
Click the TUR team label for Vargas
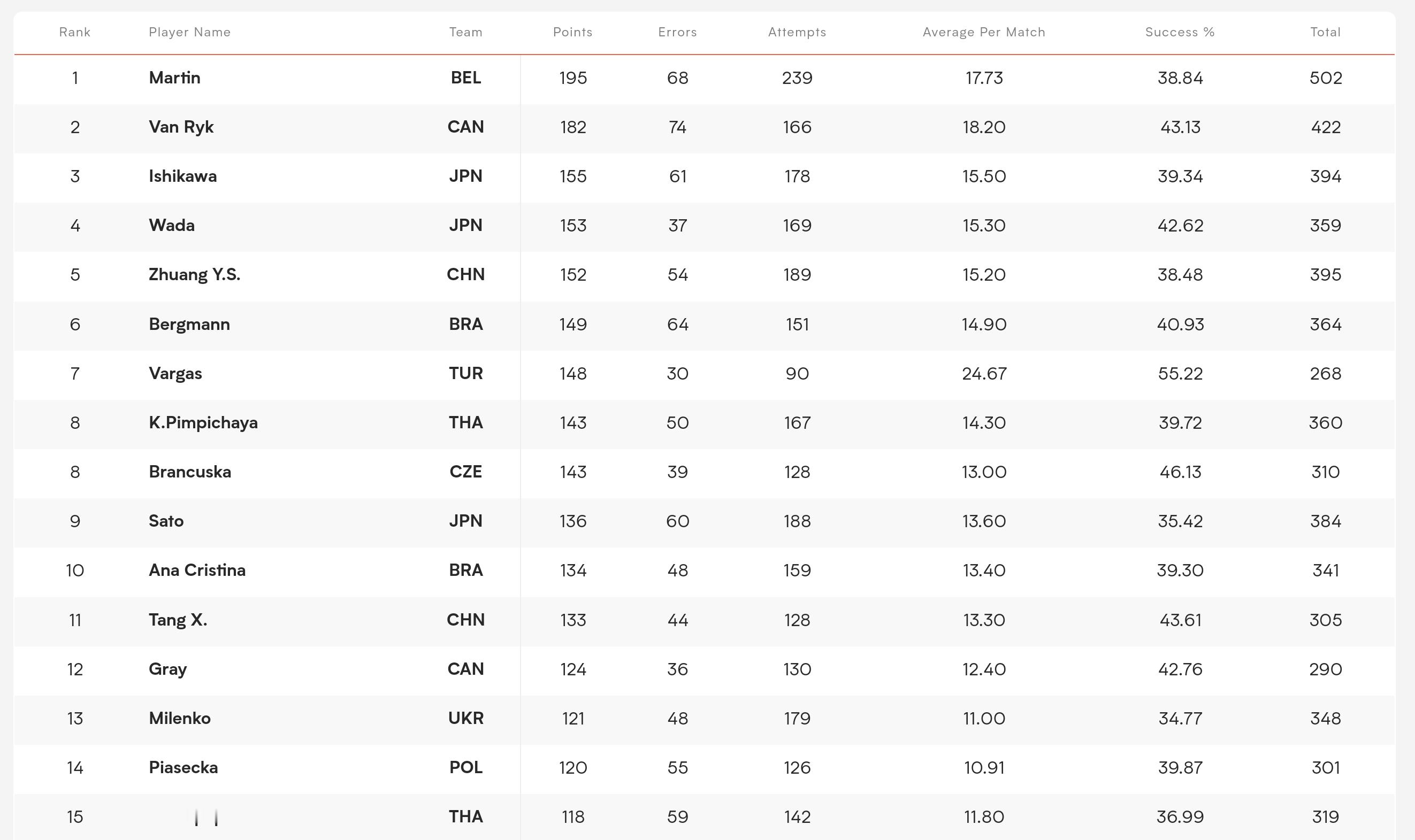(465, 374)
